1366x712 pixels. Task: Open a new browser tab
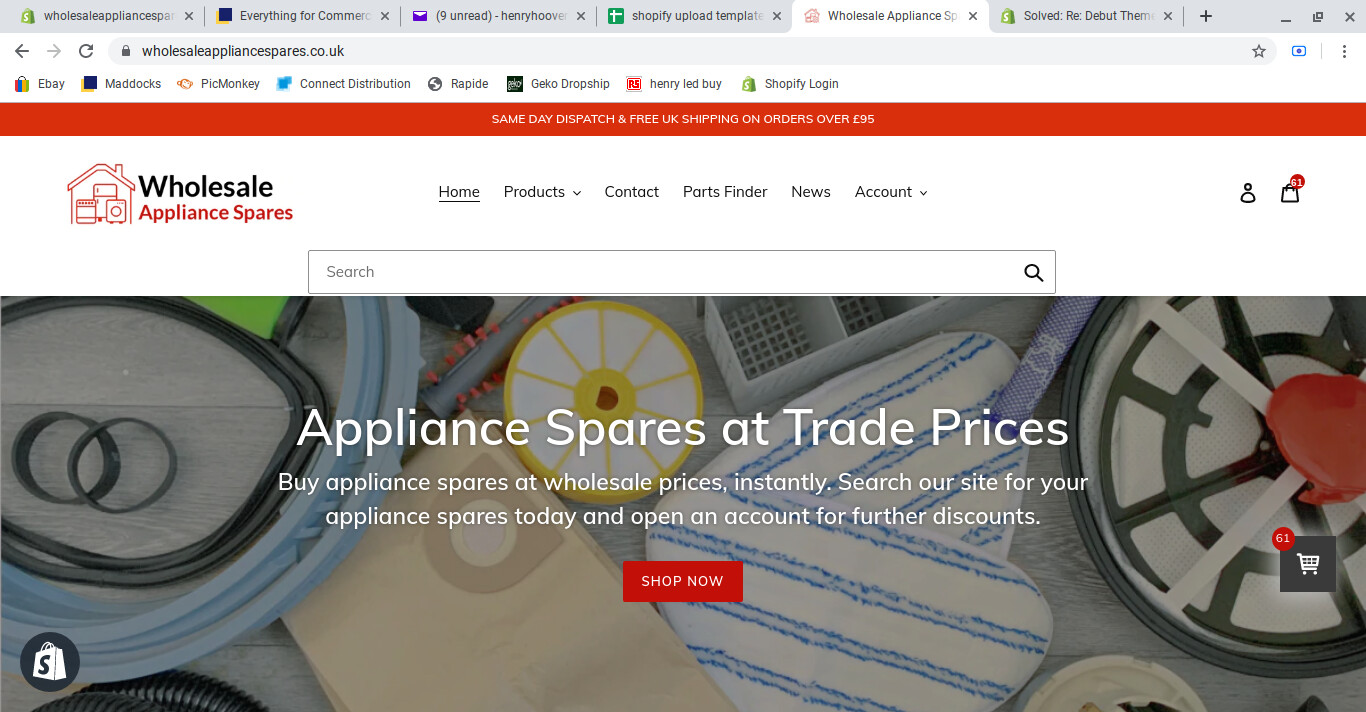click(1206, 16)
